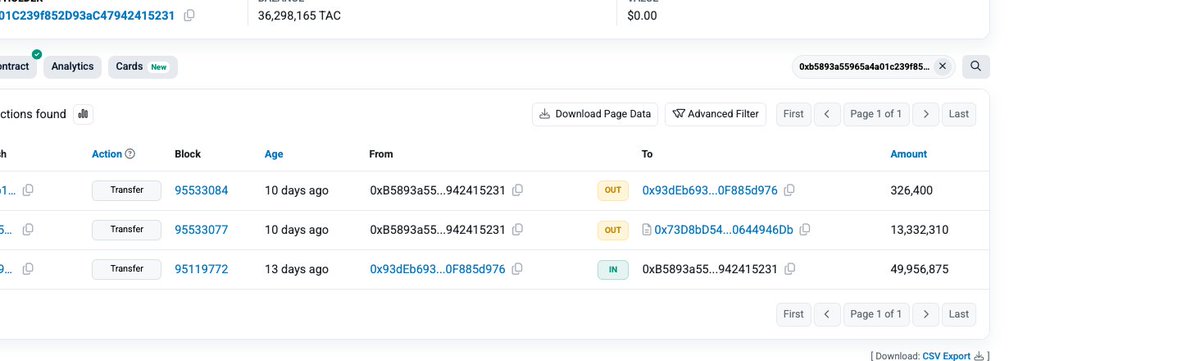Screen dimensions: 1200x361
Task: Click top Page 1 of 1 indicator
Action: (x=876, y=114)
